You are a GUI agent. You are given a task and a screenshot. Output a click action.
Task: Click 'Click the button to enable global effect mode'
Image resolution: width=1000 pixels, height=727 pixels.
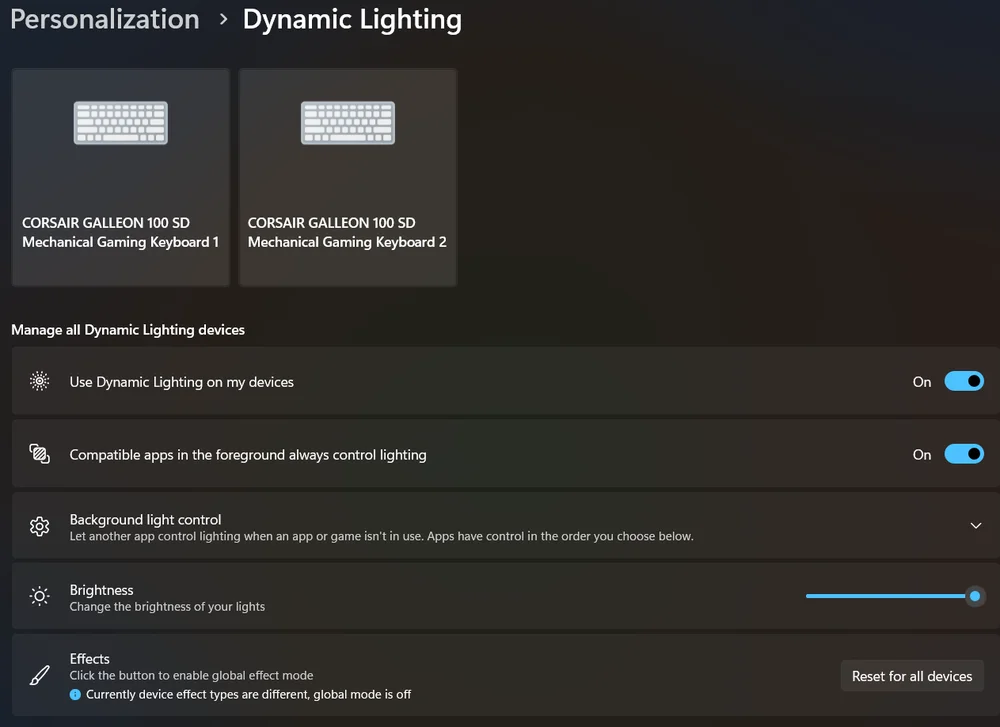(191, 675)
